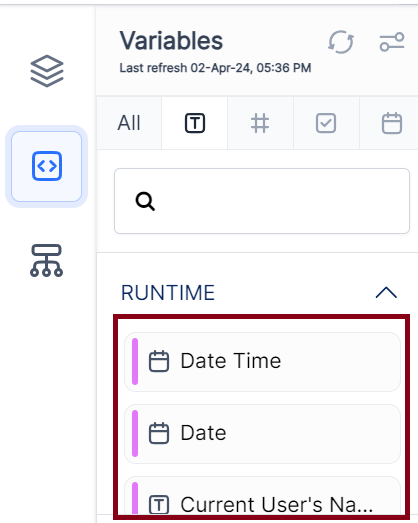Filter variables by date type tab
The height and width of the screenshot is (523, 418).
(392, 123)
